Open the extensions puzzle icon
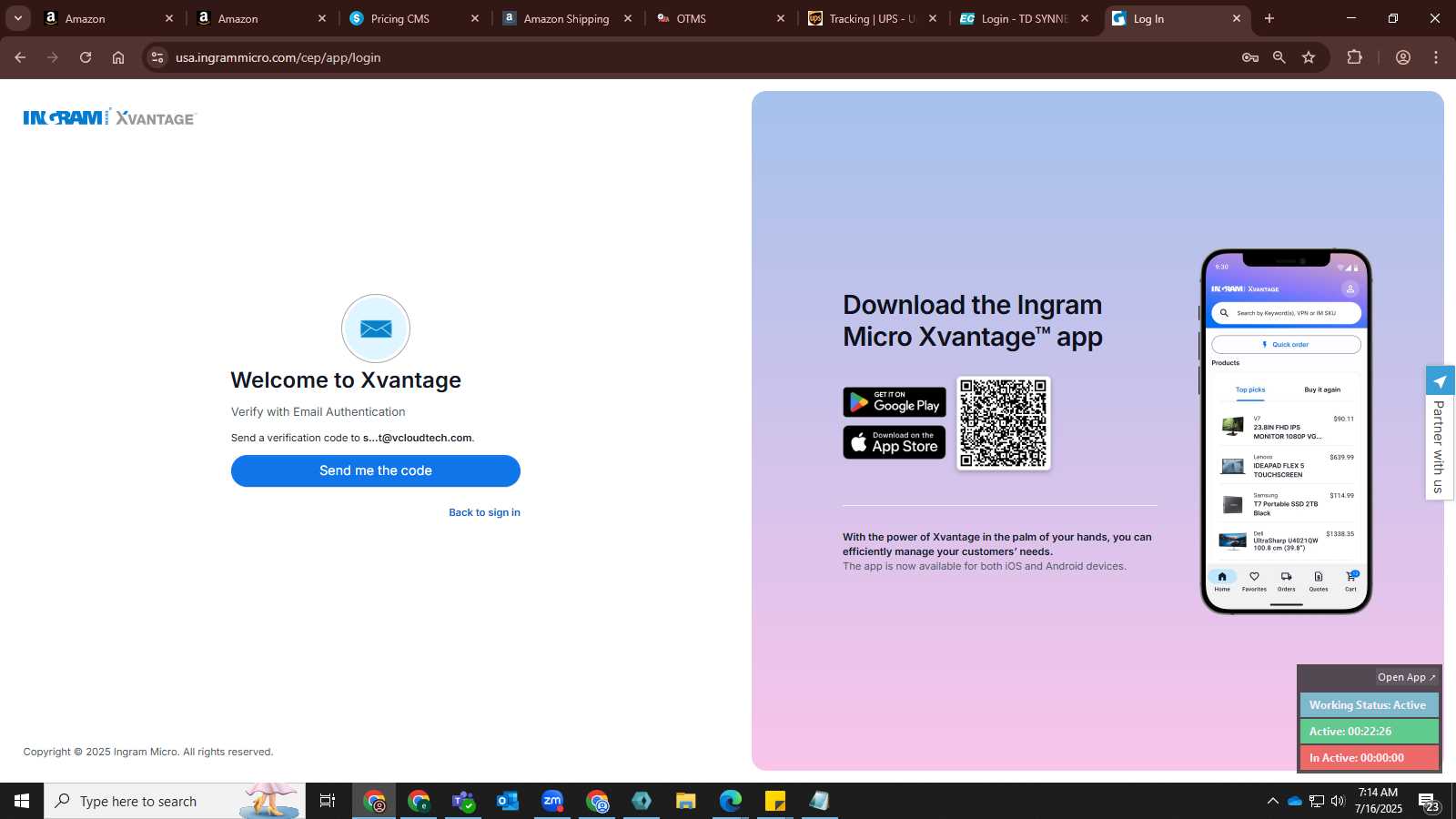This screenshot has width=1456, height=819. point(1355,57)
